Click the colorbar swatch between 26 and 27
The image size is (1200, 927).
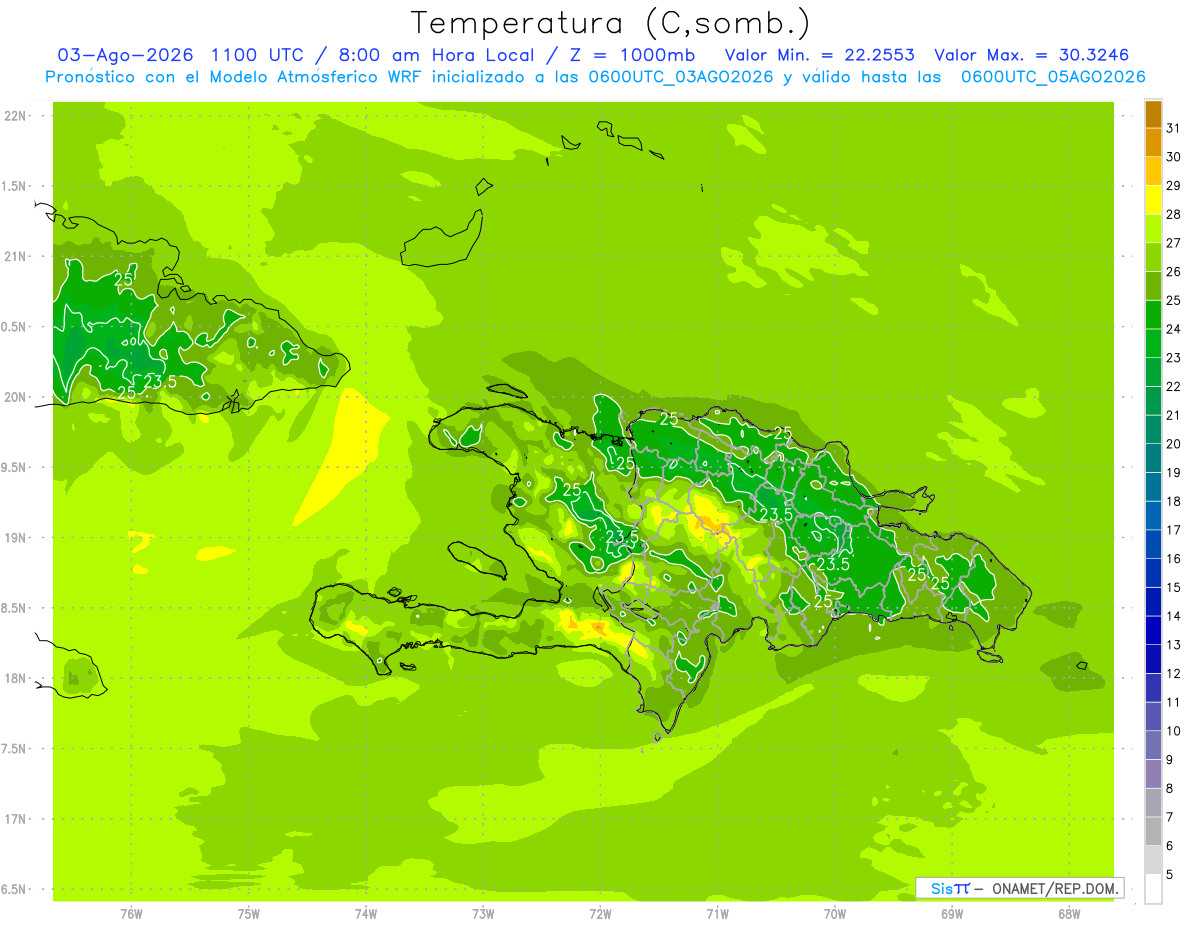click(x=1153, y=257)
